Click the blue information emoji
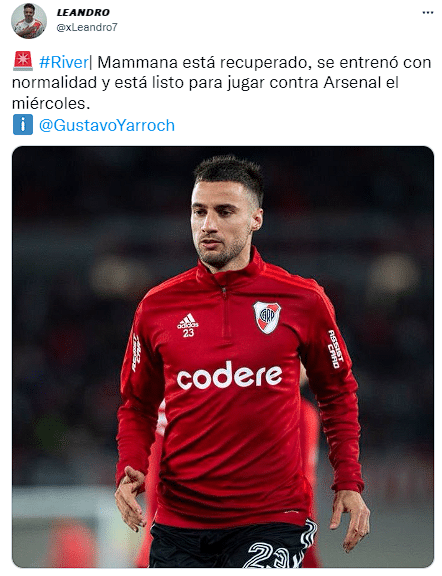This screenshot has height=576, width=442. click(x=23, y=125)
